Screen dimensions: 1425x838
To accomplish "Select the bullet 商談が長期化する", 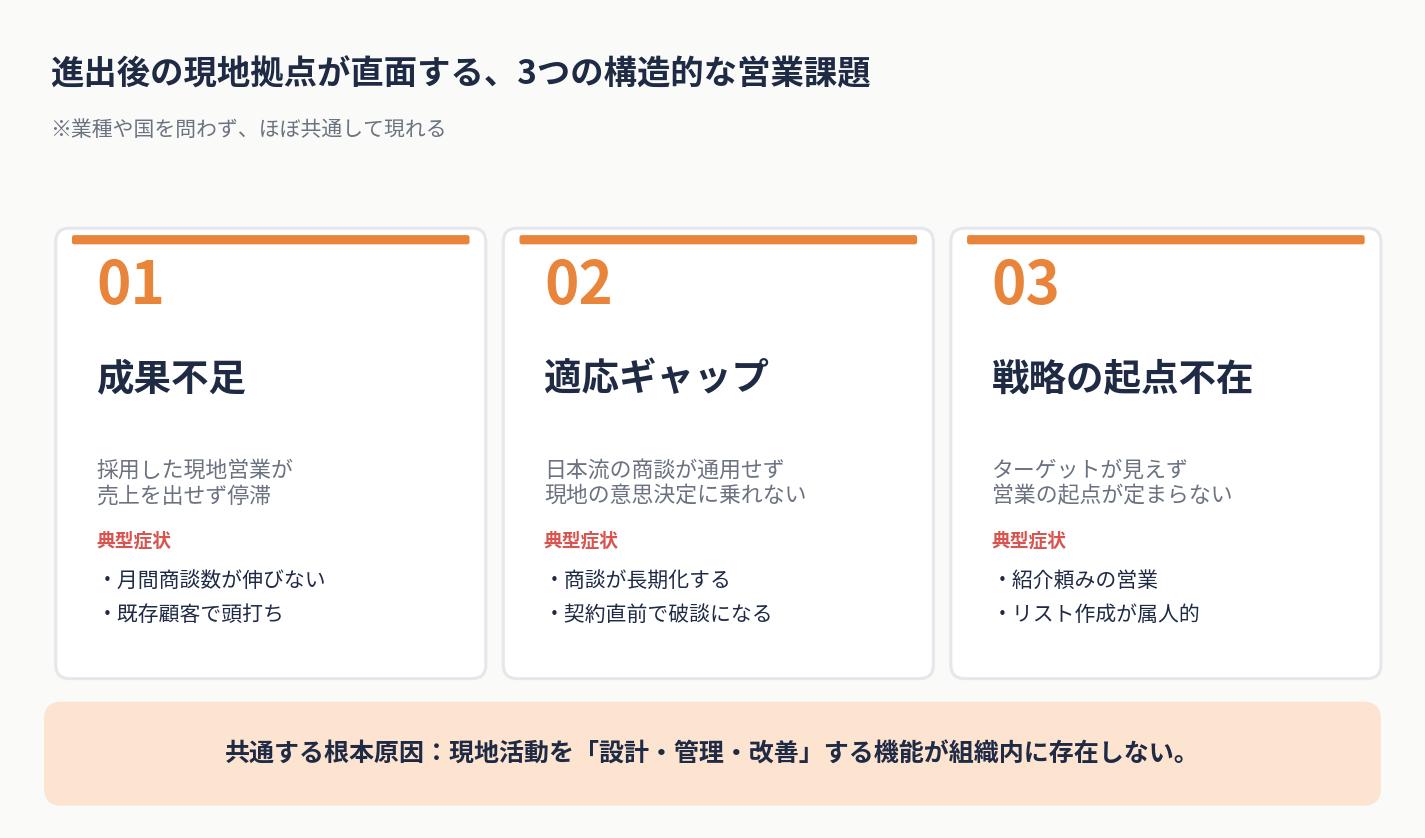I will [638, 580].
